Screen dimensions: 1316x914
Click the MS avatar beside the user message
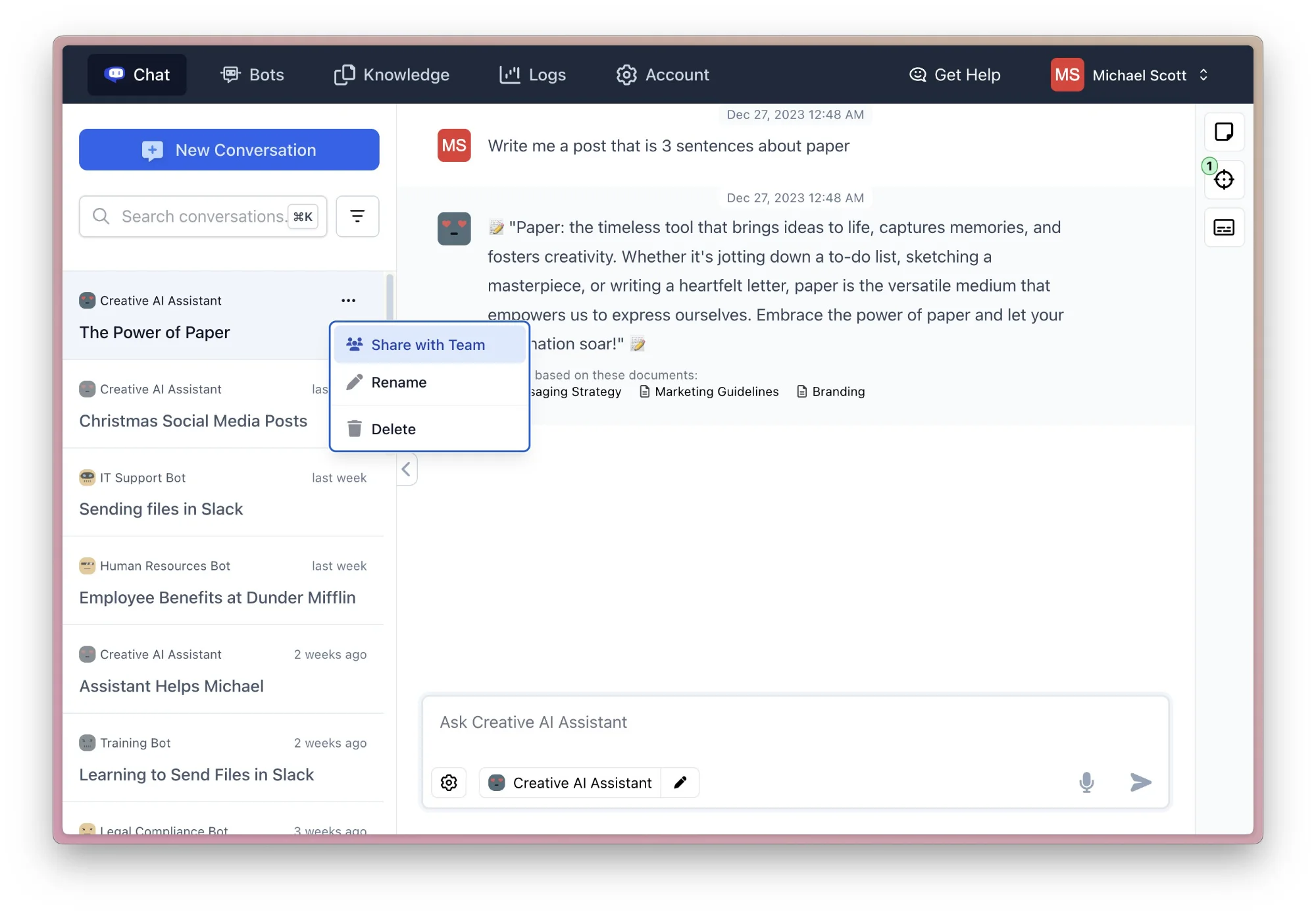pyautogui.click(x=454, y=145)
